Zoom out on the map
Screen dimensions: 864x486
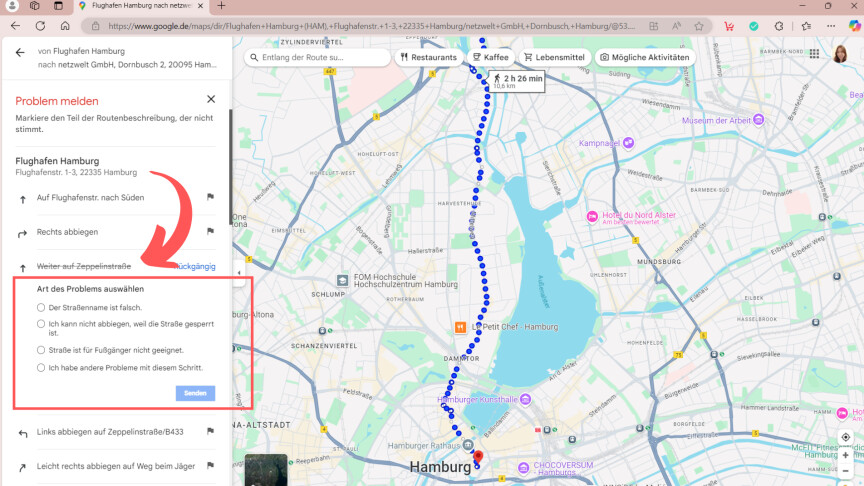(x=845, y=471)
